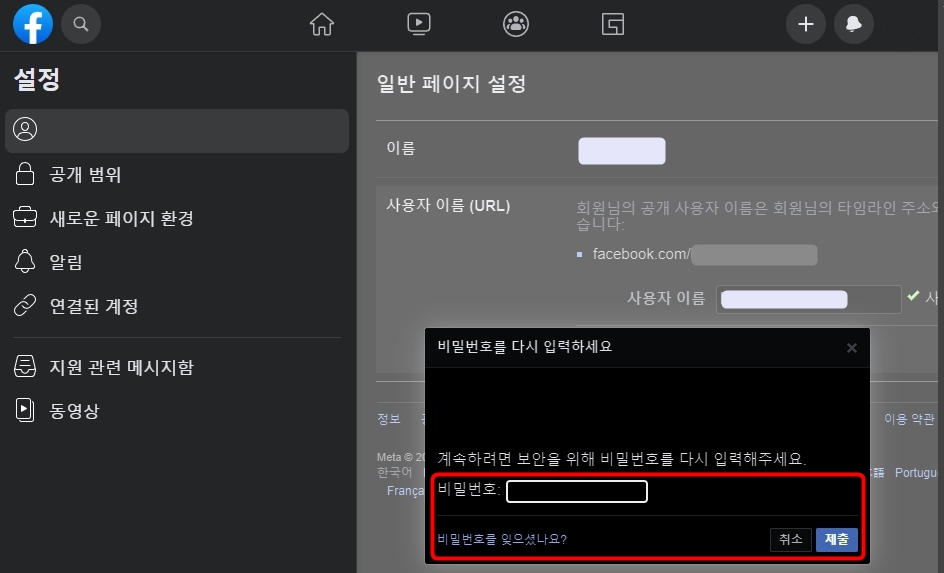Screen dimensions: 944x573
Task: Click the briefcase icon beside 새로운 페이지 환경
Action: point(25,218)
